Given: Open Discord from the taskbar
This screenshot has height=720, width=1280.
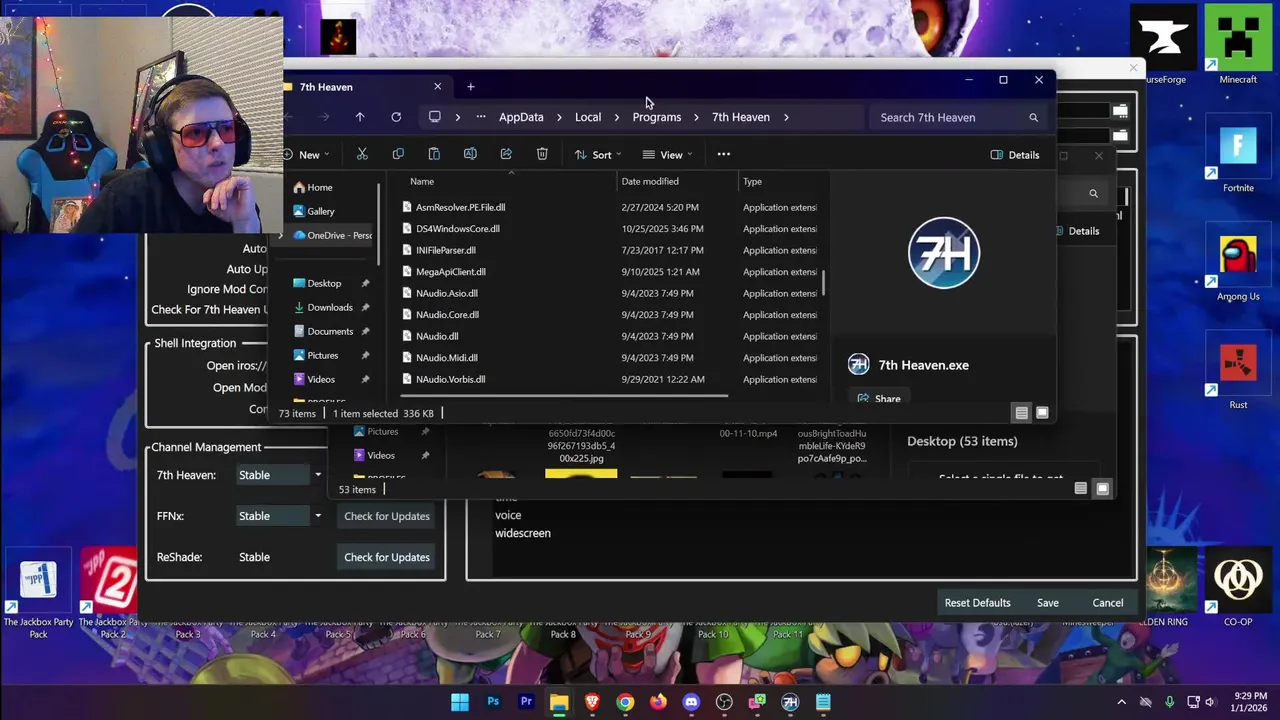Looking at the screenshot, I should 691,702.
